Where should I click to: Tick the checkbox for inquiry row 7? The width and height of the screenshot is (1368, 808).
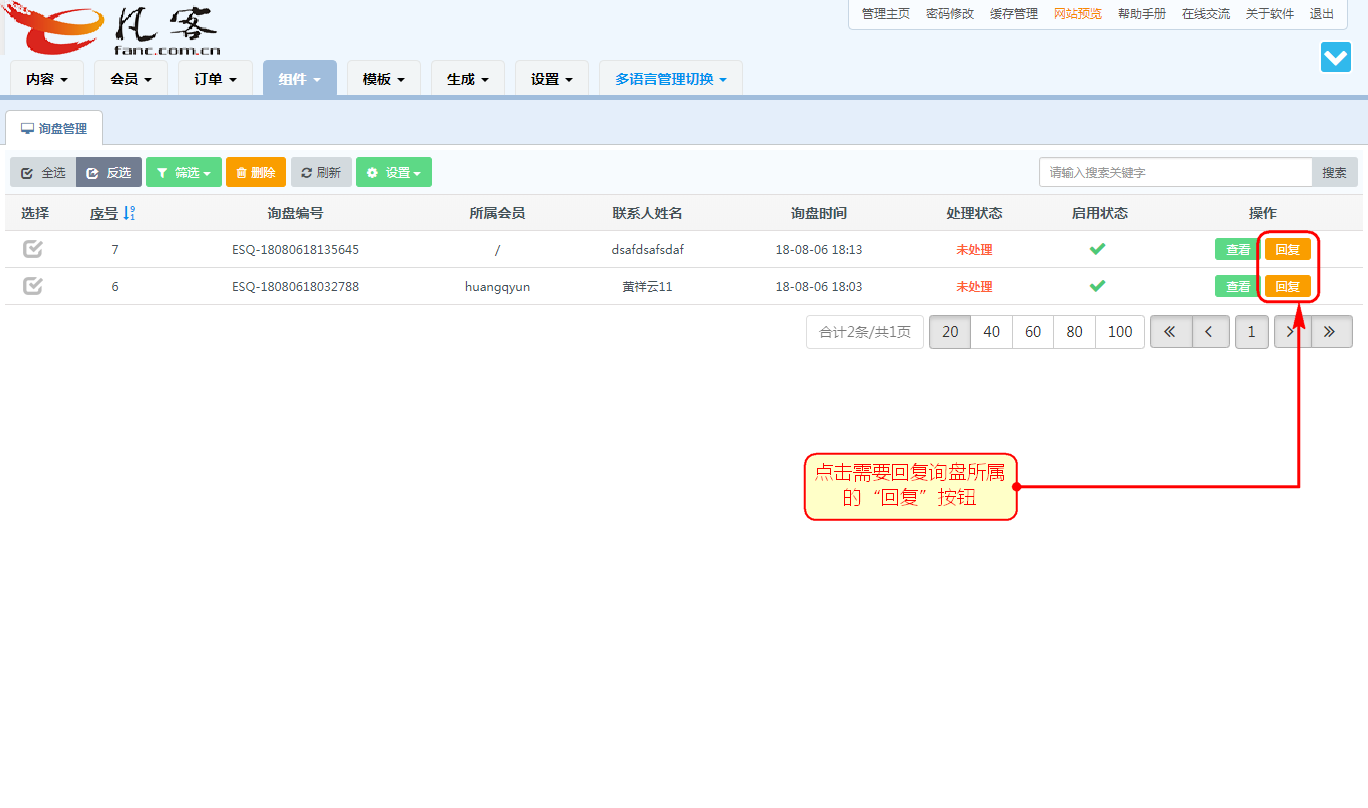click(33, 249)
